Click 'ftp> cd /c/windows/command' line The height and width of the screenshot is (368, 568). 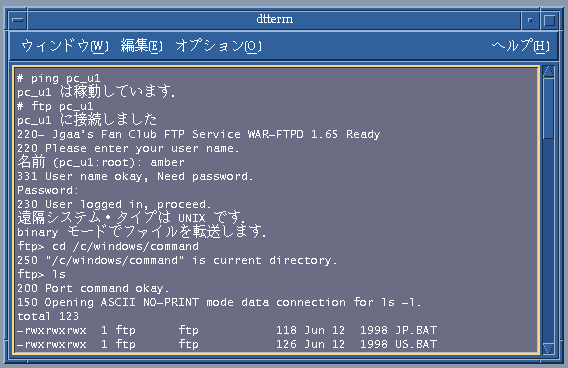(x=108, y=246)
